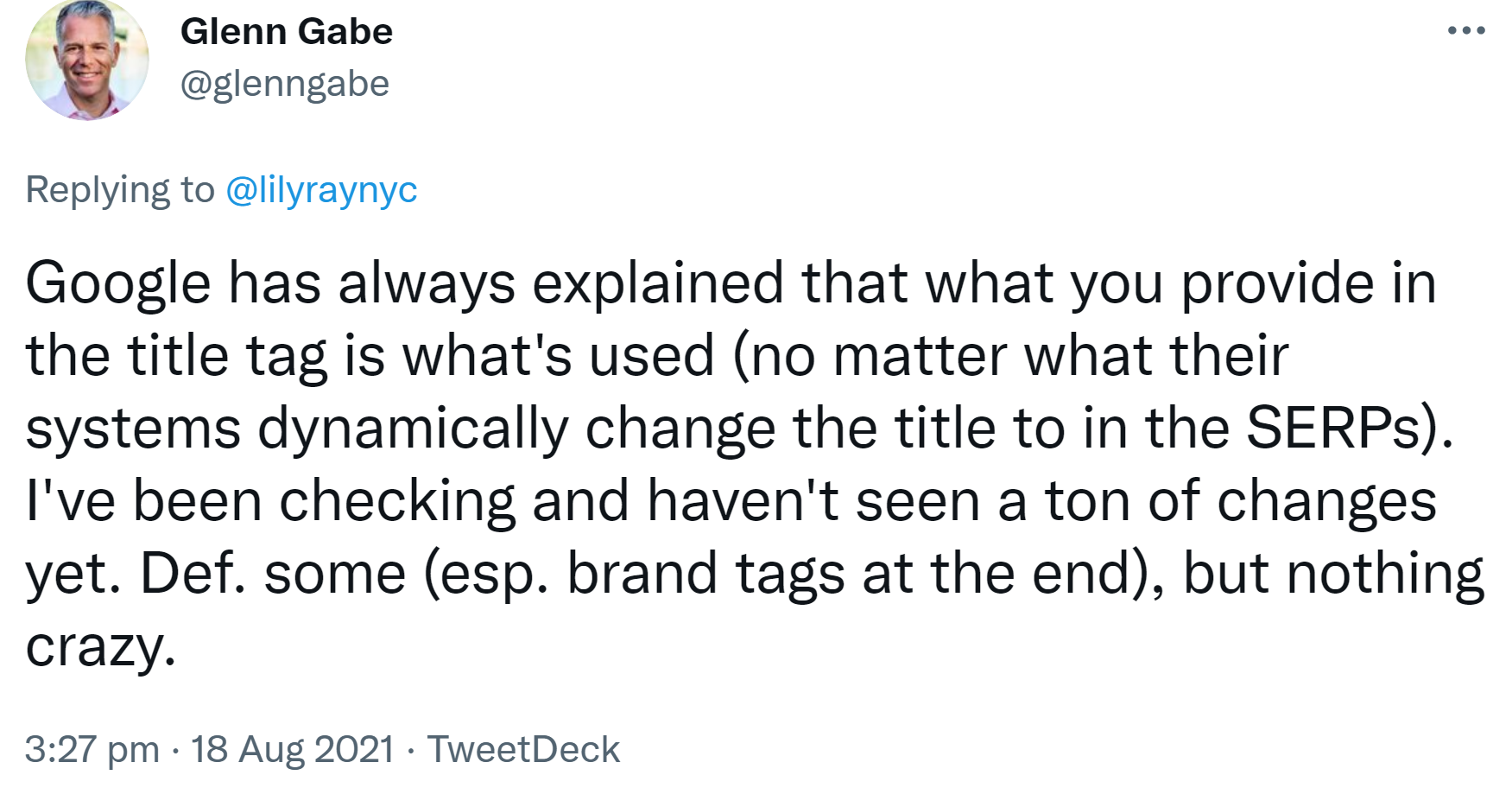The width and height of the screenshot is (1512, 807).
Task: Click the final word "crazy."
Action: click(100, 648)
